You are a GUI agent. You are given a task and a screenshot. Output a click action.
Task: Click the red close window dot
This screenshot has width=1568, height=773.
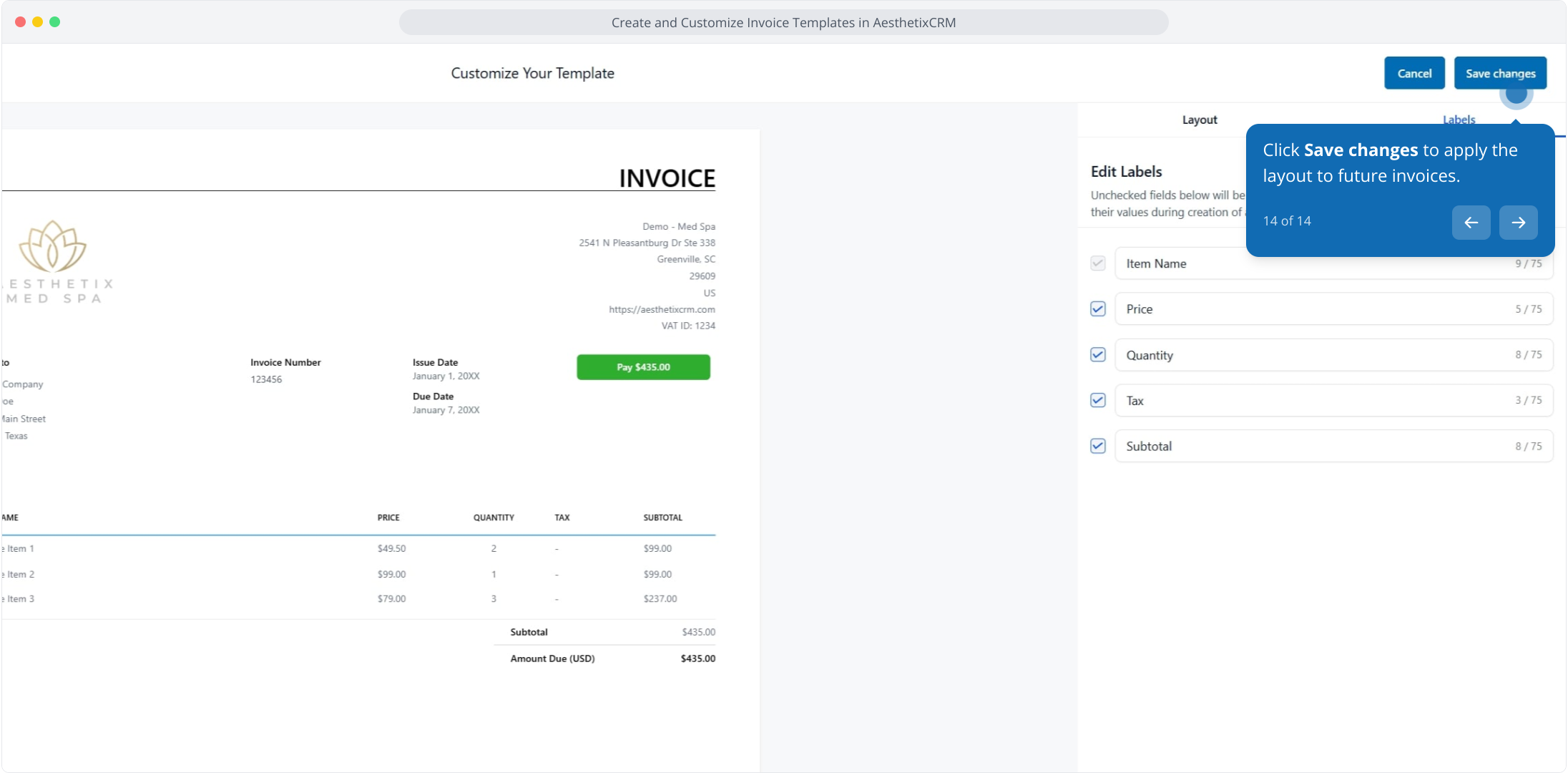pos(21,22)
